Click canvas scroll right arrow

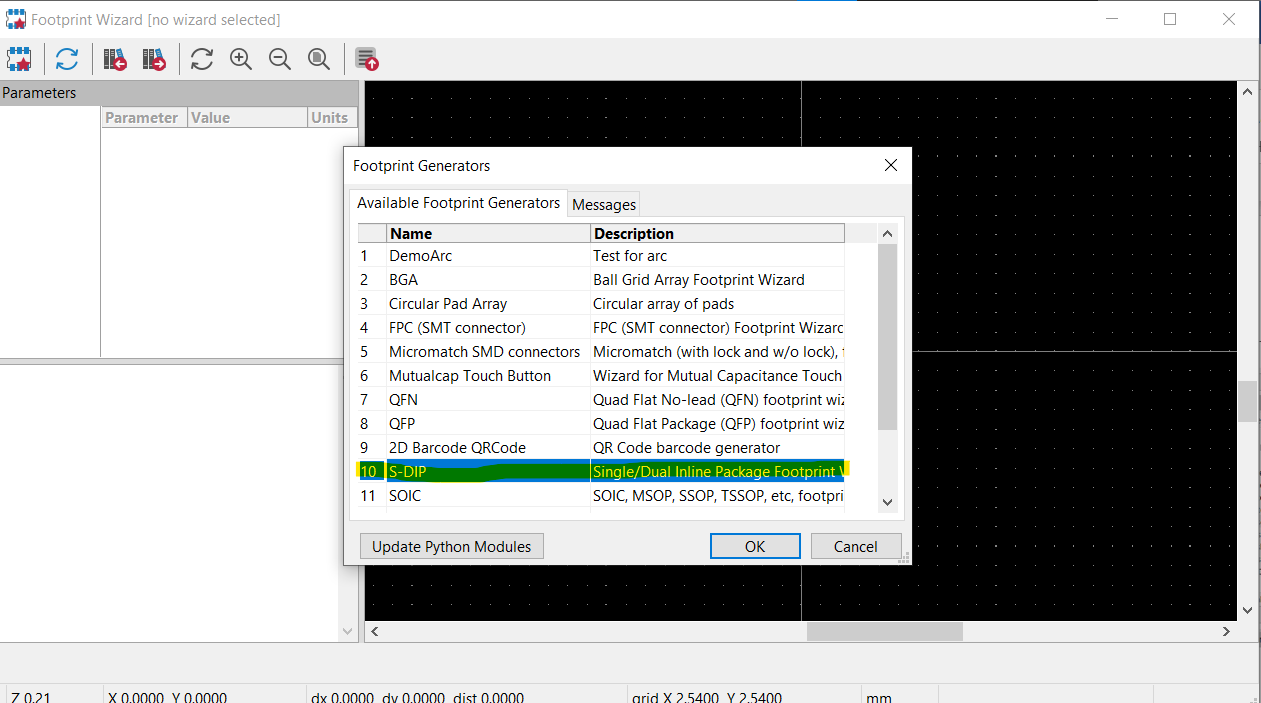1227,631
